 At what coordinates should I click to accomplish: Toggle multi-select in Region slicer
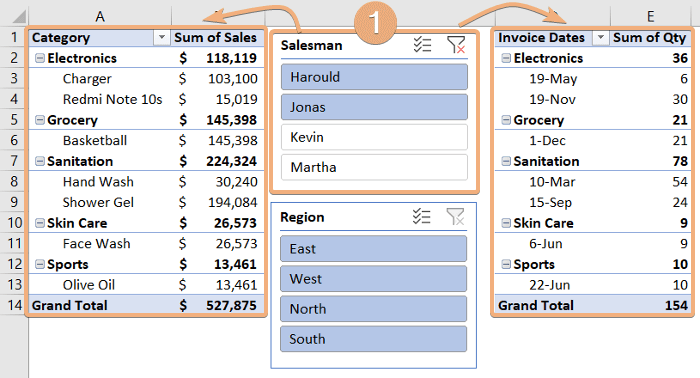tap(421, 216)
